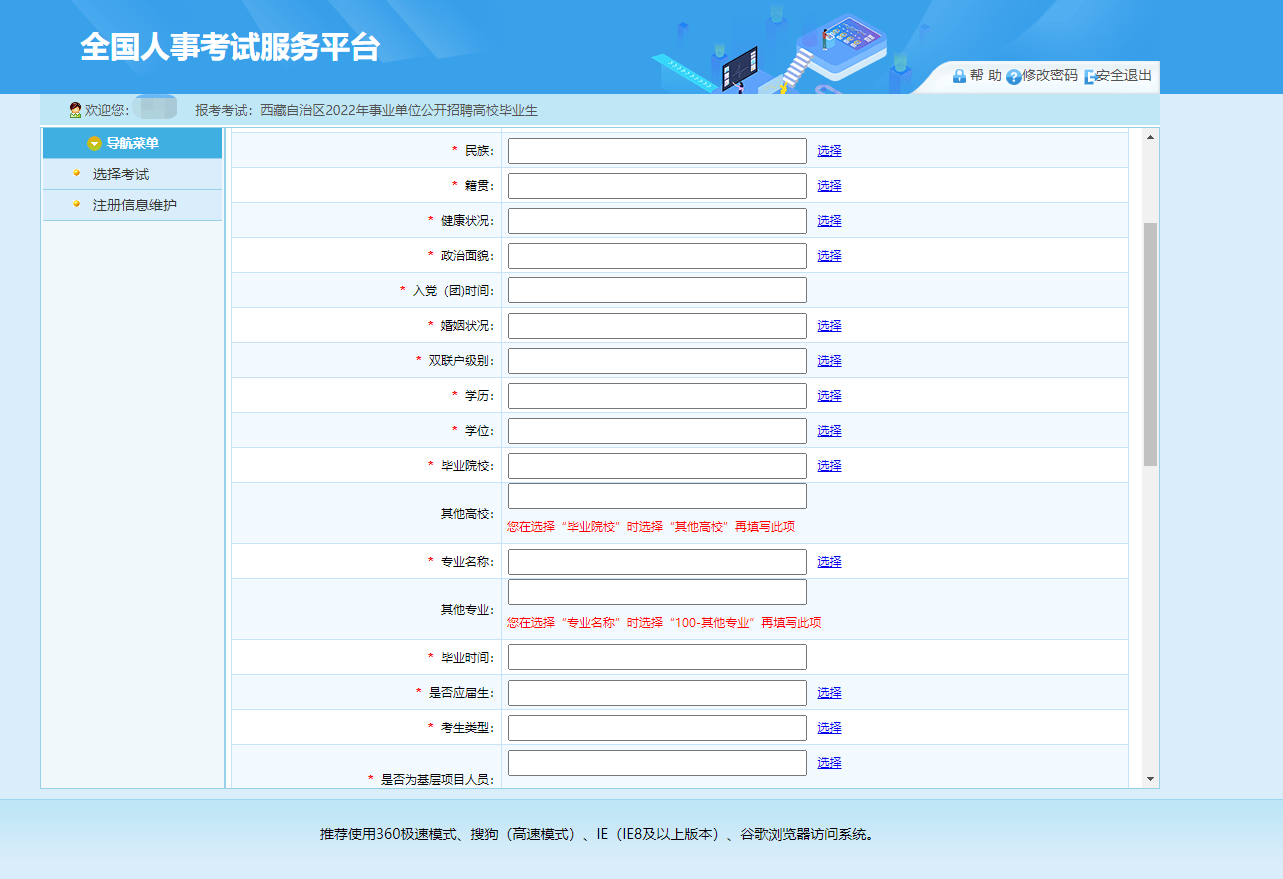Open 选择考试 in the navigation menu

click(121, 174)
